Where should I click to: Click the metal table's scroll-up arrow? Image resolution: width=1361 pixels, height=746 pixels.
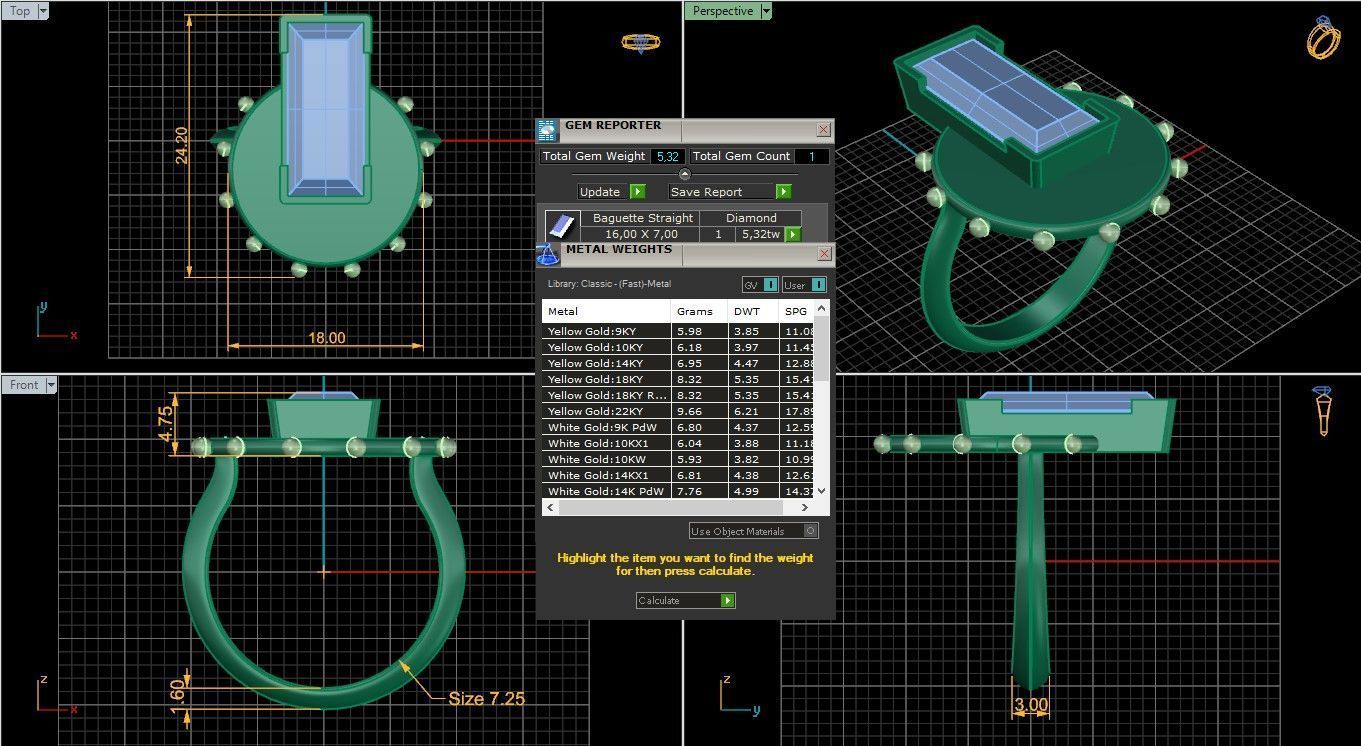(x=822, y=309)
